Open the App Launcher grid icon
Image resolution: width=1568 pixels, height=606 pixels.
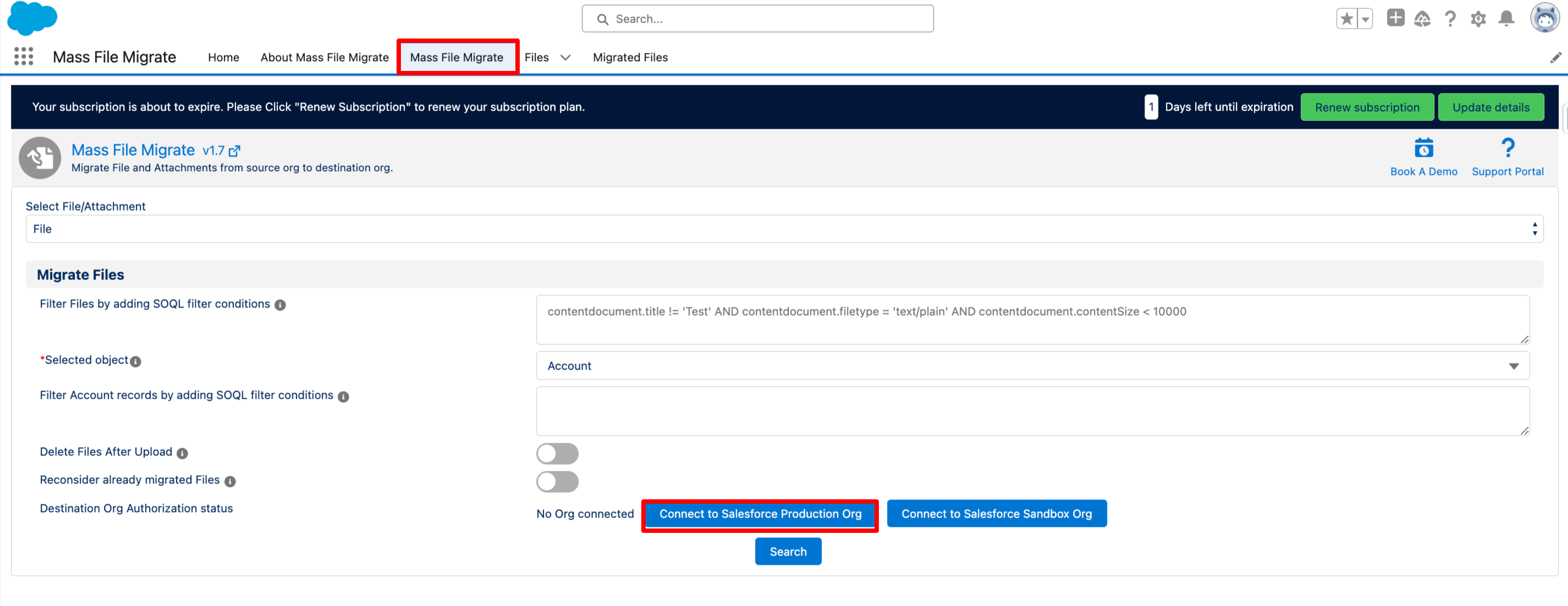(23, 57)
